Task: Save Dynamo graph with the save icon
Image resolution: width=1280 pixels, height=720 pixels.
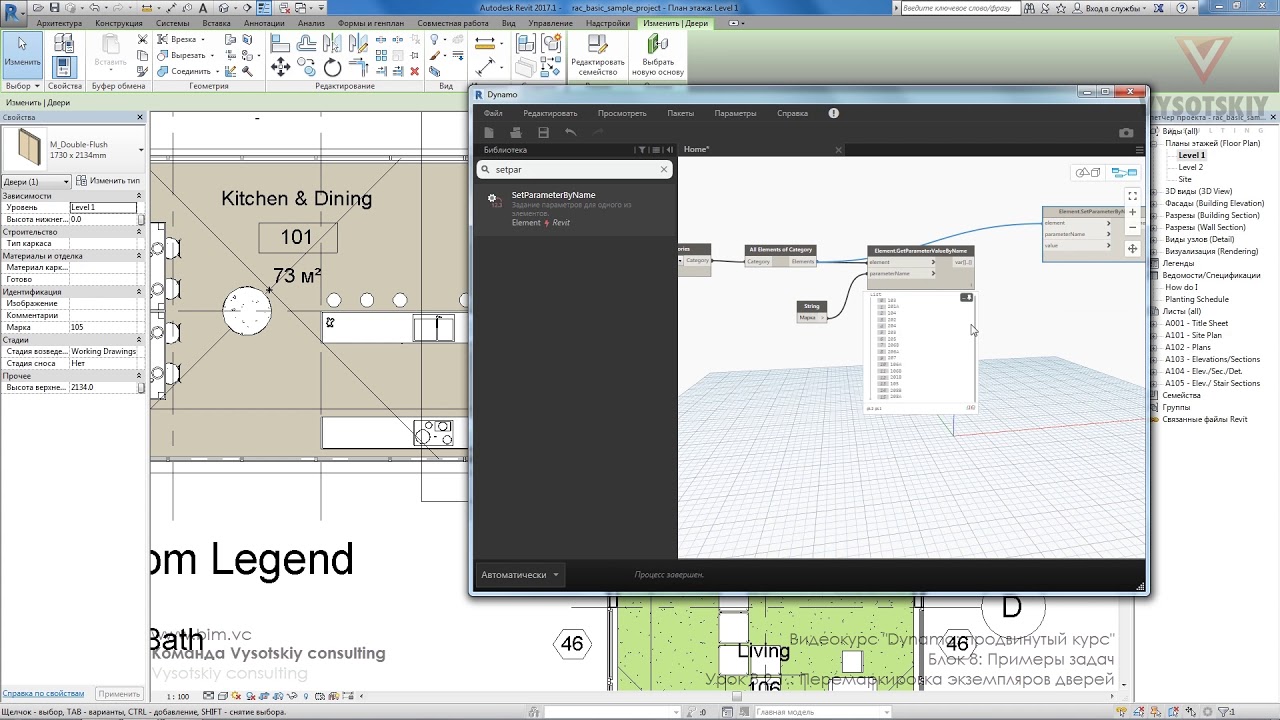Action: (x=543, y=132)
